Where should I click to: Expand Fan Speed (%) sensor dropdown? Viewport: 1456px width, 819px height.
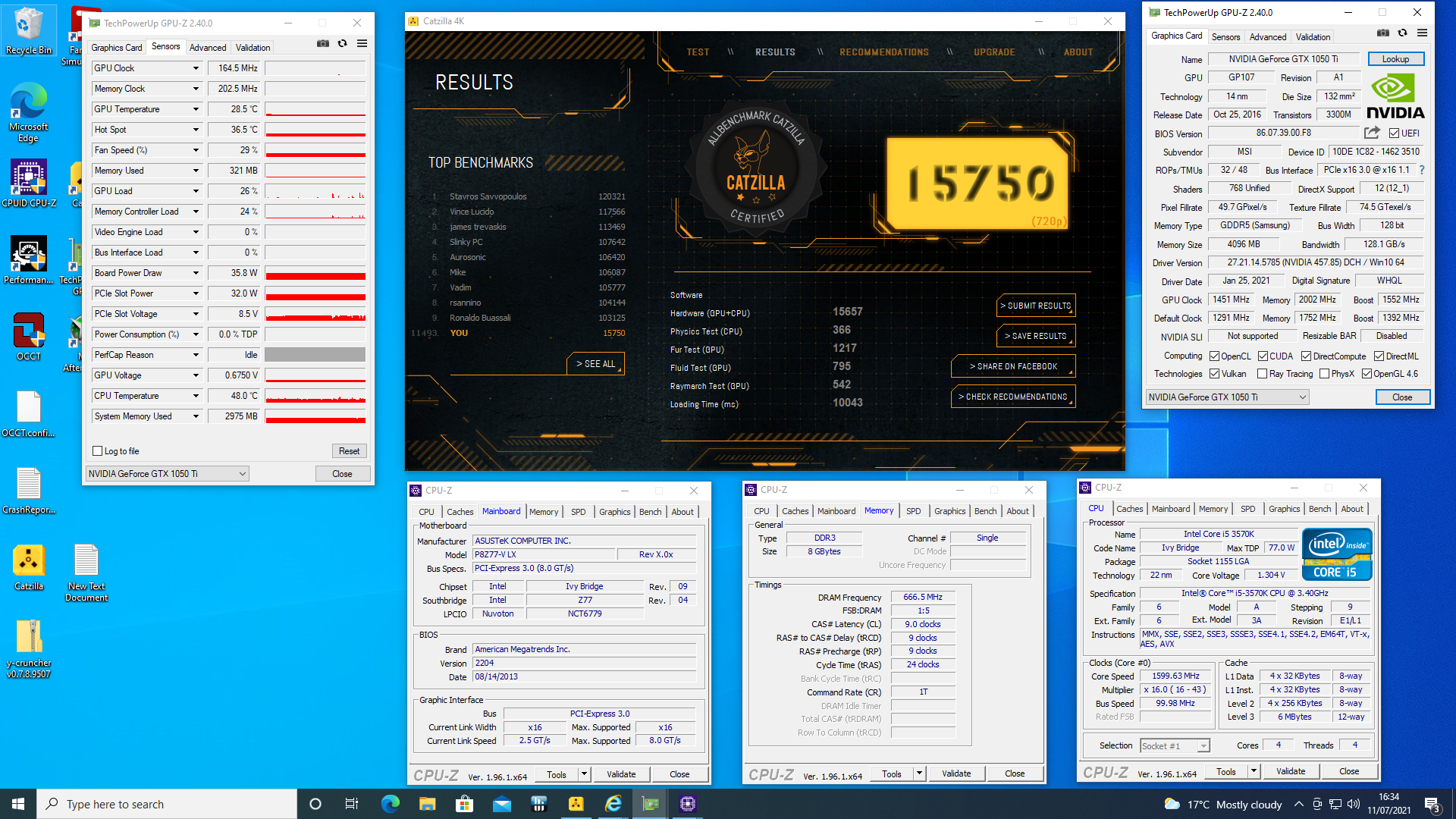click(x=196, y=150)
